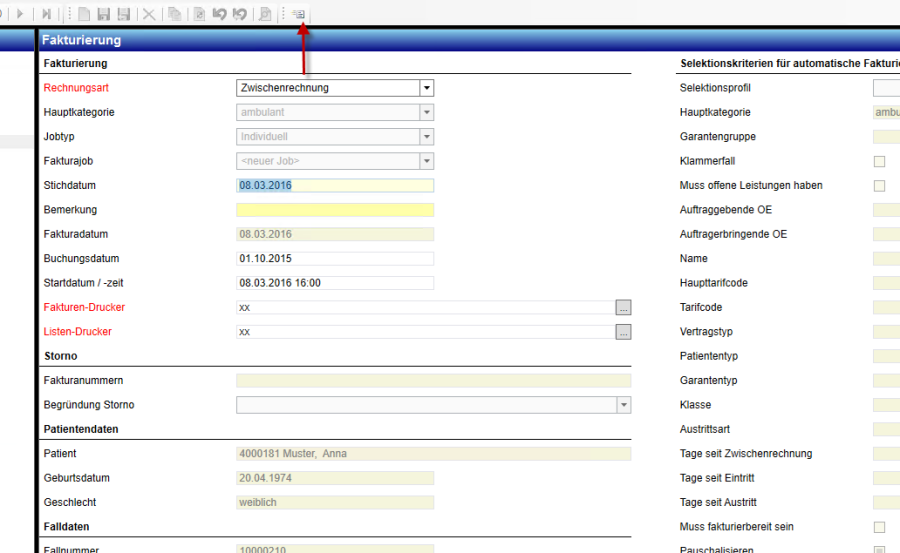
Task: Click the Fakturen-Drucker browse button
Action: (623, 307)
